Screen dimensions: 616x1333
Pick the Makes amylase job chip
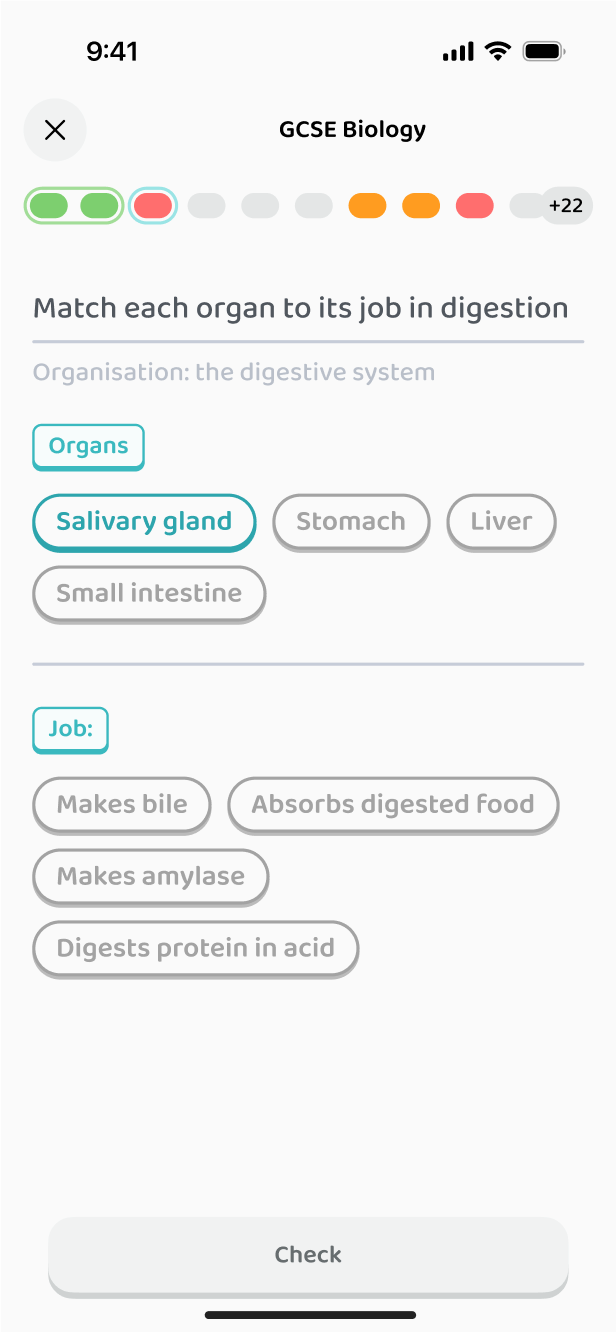pos(151,877)
